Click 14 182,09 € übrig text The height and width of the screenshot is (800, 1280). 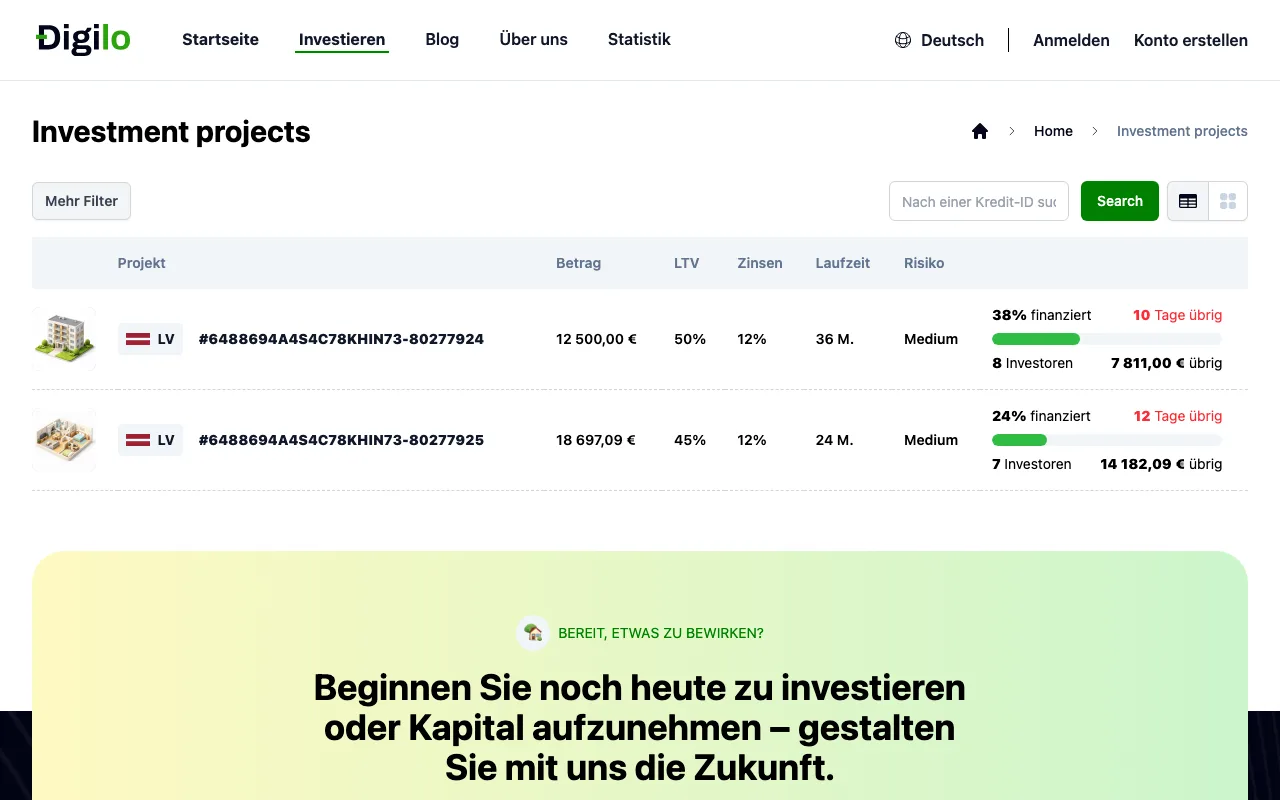pos(1161,464)
